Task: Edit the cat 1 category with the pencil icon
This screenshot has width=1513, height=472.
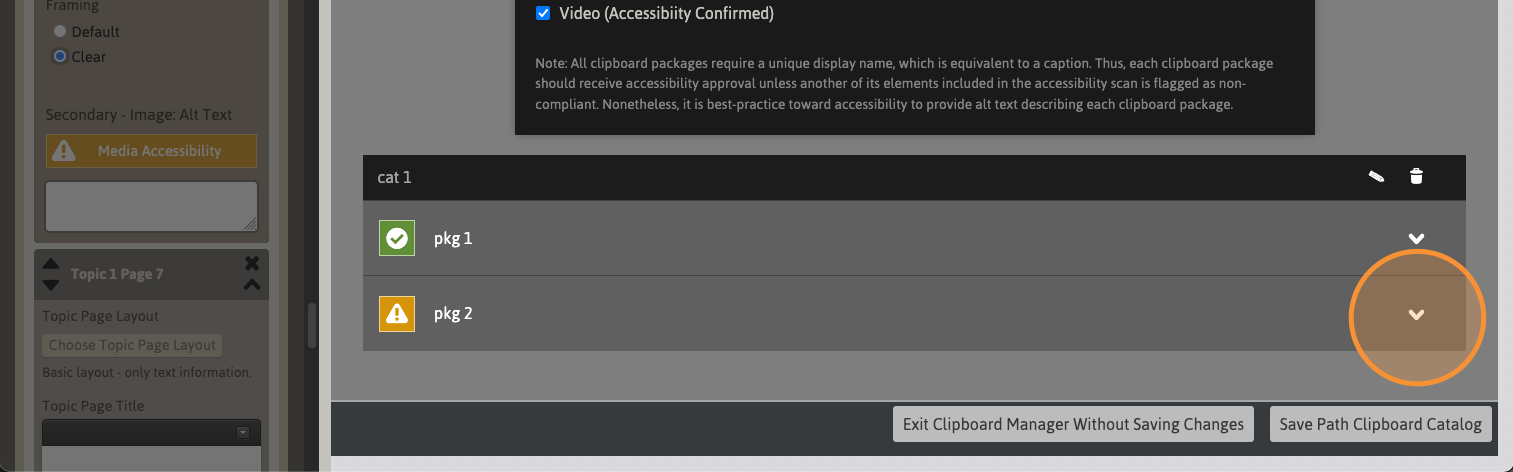Action: coord(1376,177)
